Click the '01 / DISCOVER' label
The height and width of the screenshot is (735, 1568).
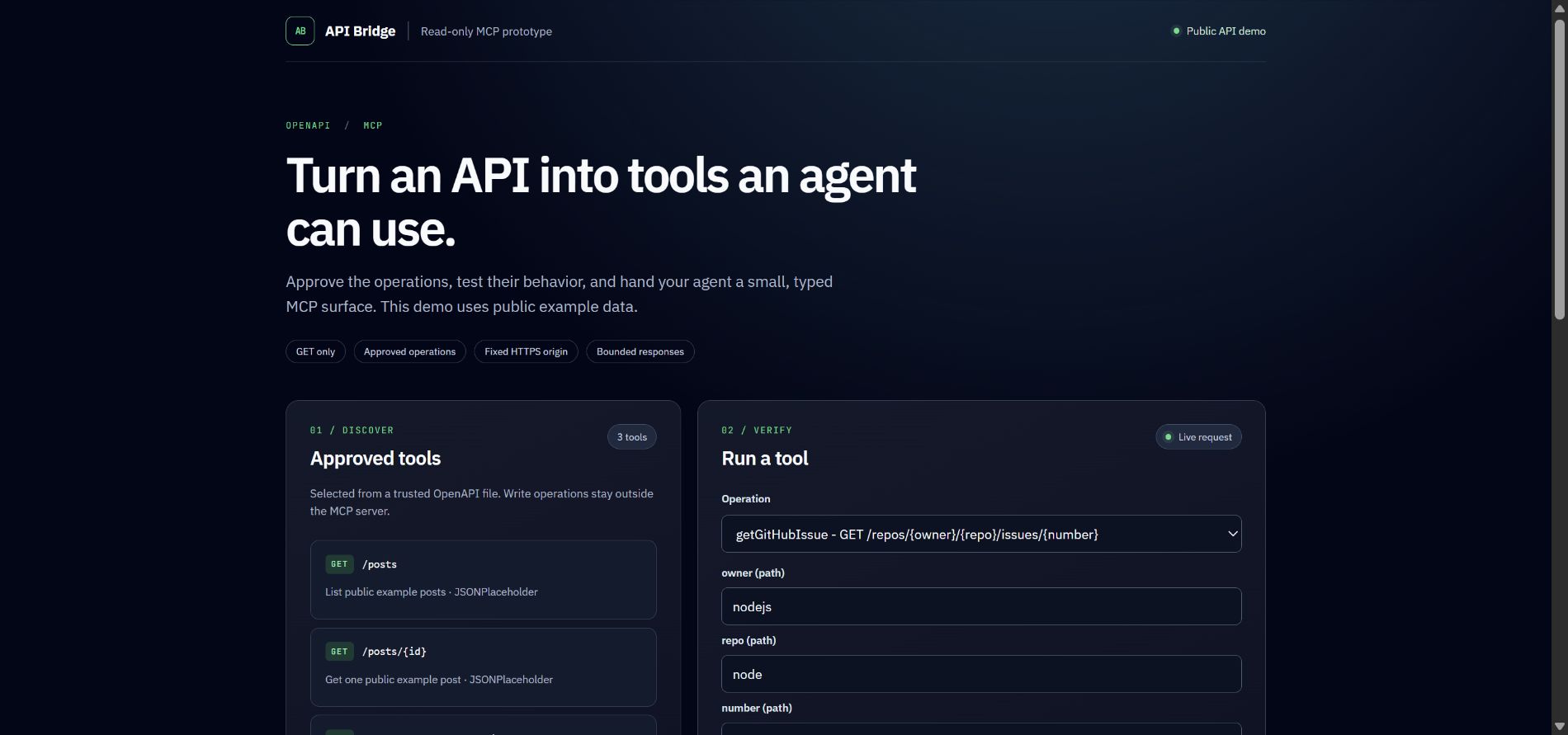[352, 431]
